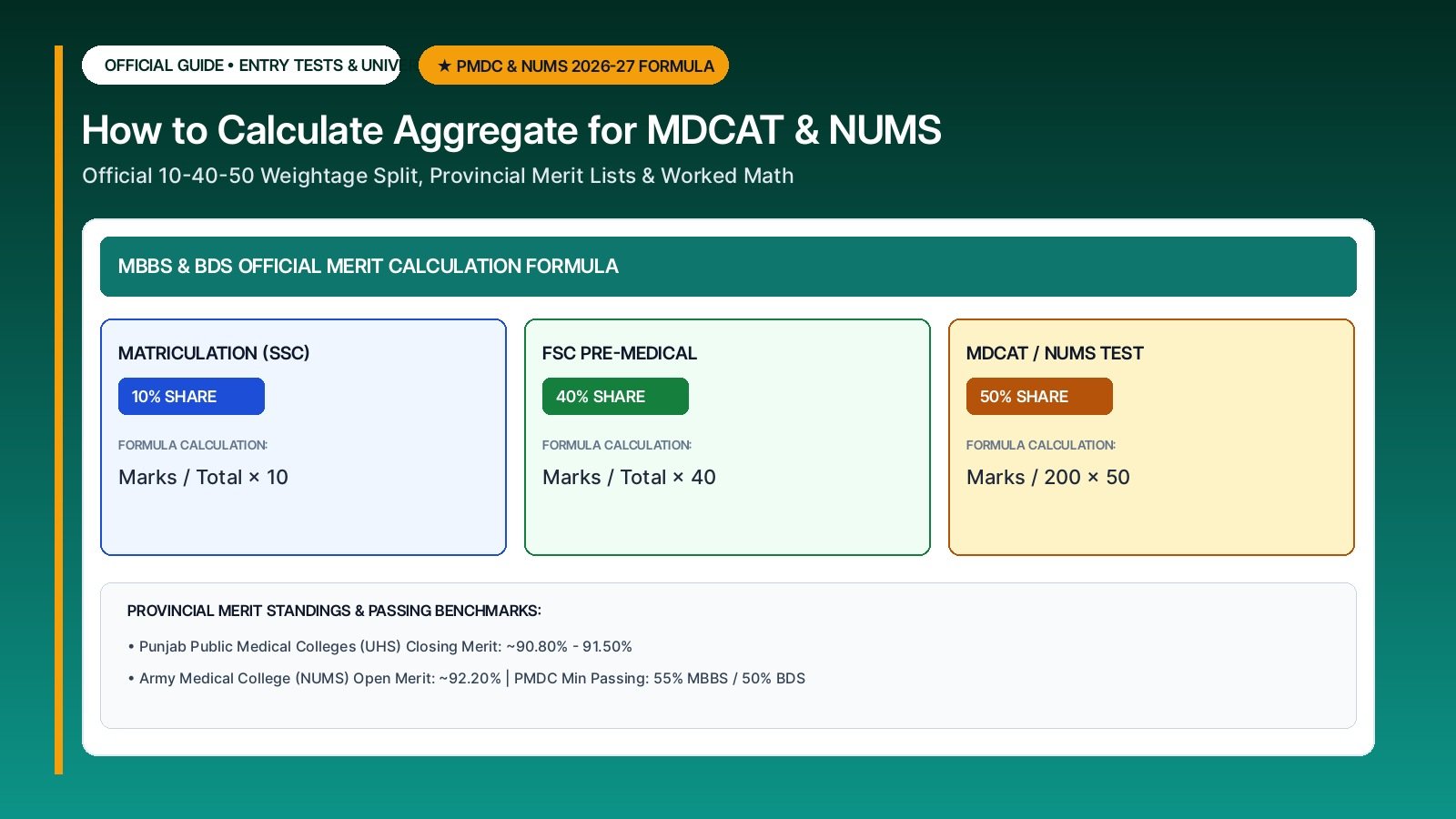Select the main title about MDCAT & NUMS aggregate
1456x819 pixels.
[x=511, y=130]
